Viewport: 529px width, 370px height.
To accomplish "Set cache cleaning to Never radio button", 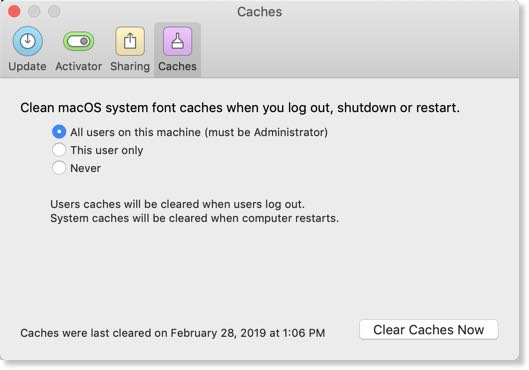I will tap(59, 168).
